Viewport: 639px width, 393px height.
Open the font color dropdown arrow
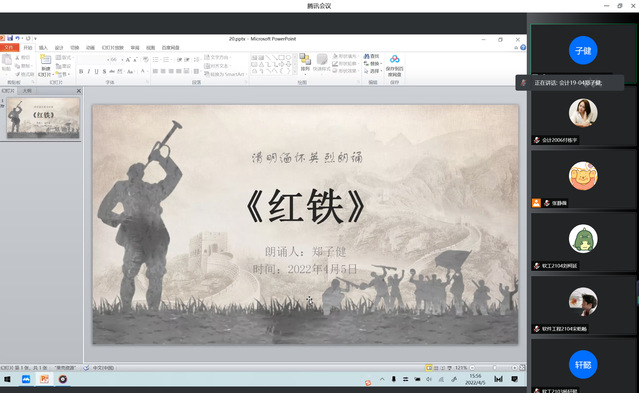pyautogui.click(x=147, y=72)
